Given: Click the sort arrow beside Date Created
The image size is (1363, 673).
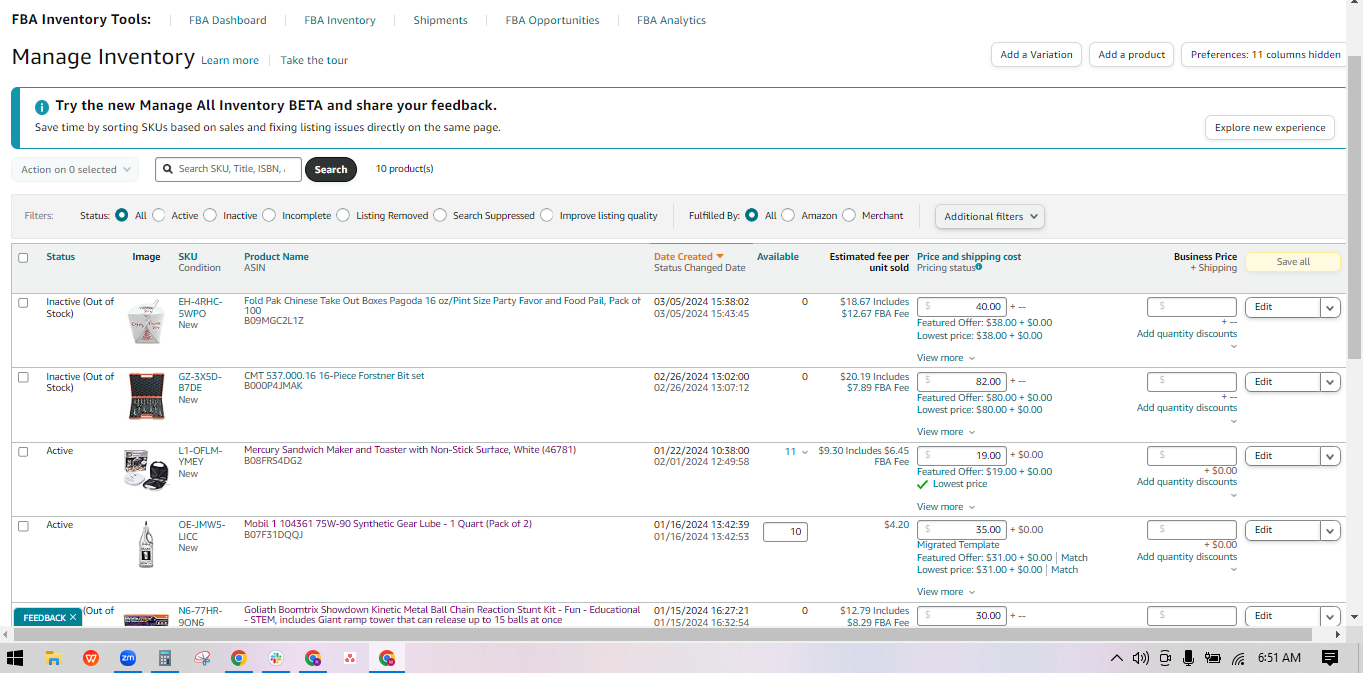Looking at the screenshot, I should [720, 257].
